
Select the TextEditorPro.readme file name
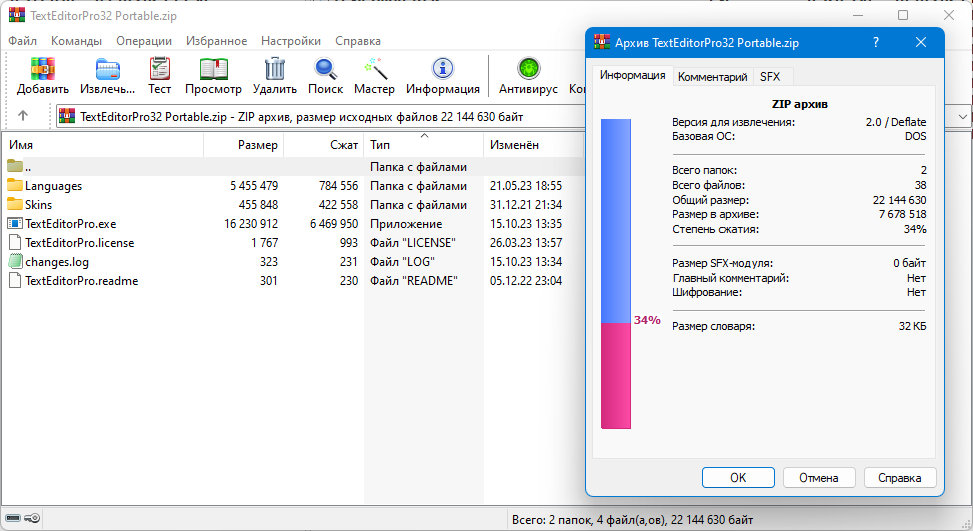tap(81, 281)
